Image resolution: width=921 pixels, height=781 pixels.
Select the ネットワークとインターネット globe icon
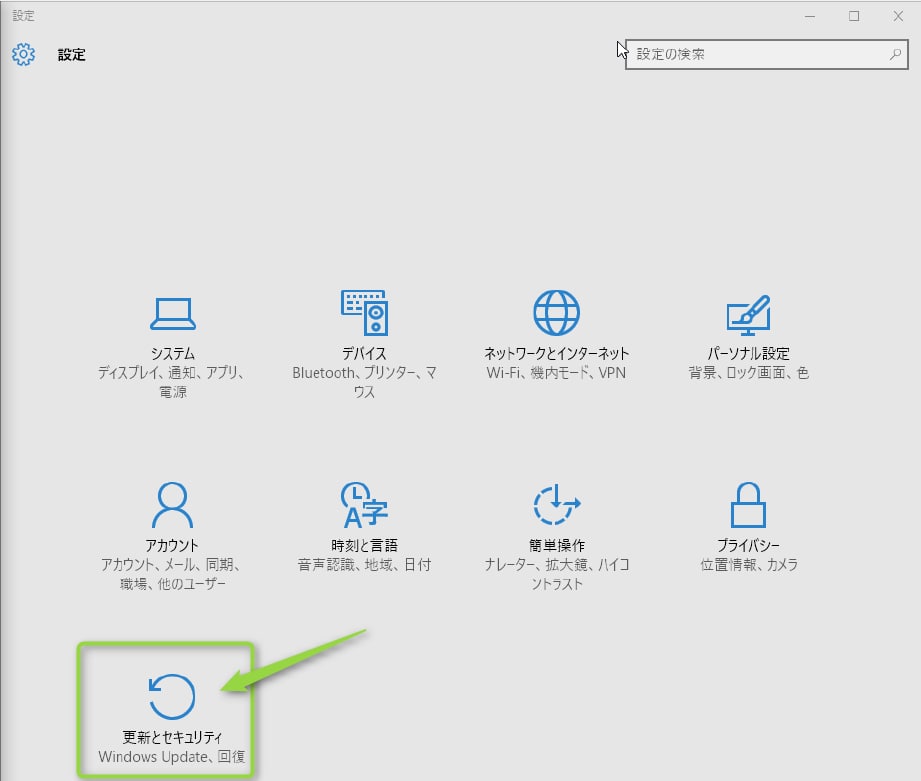pos(556,313)
